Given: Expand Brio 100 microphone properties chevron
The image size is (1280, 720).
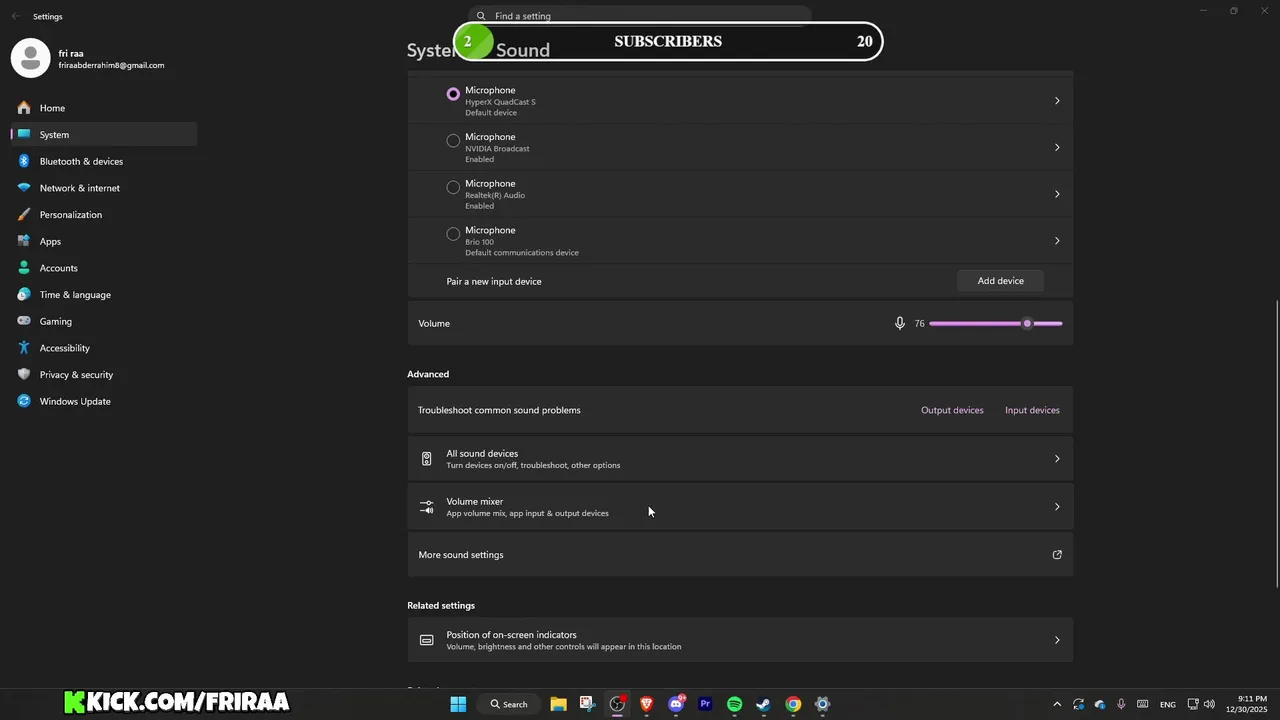Looking at the screenshot, I should coord(1057,241).
